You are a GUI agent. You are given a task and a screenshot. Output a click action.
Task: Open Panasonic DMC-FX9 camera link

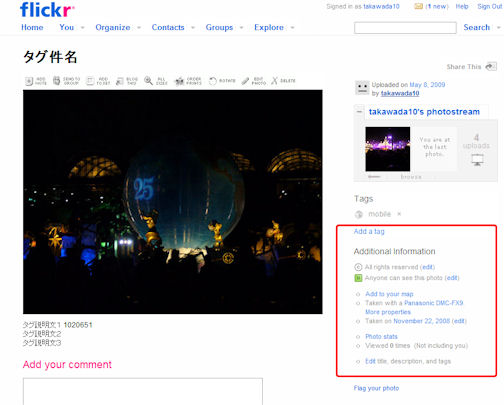point(434,303)
